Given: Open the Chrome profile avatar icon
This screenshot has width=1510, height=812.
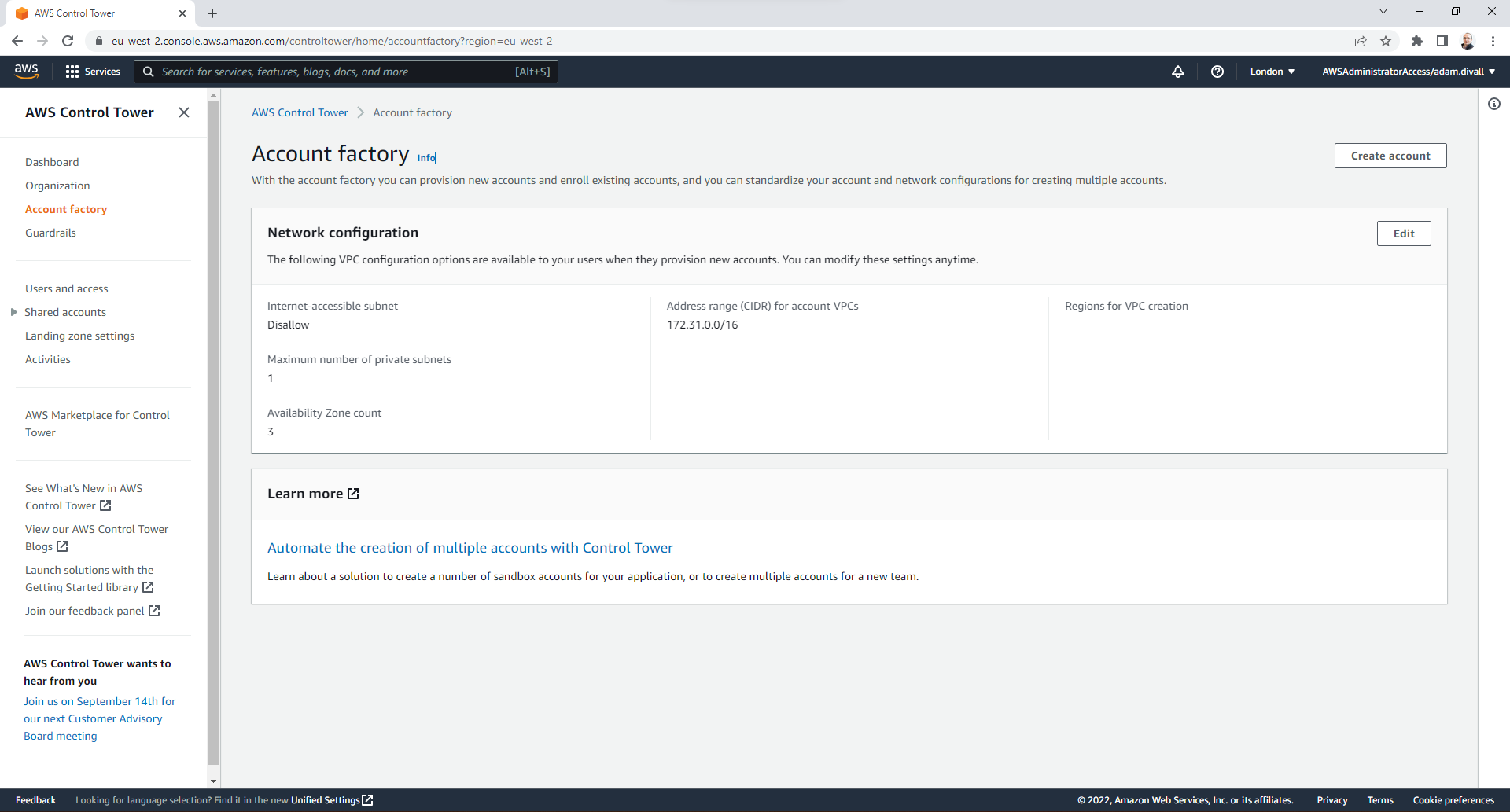Looking at the screenshot, I should [1468, 41].
